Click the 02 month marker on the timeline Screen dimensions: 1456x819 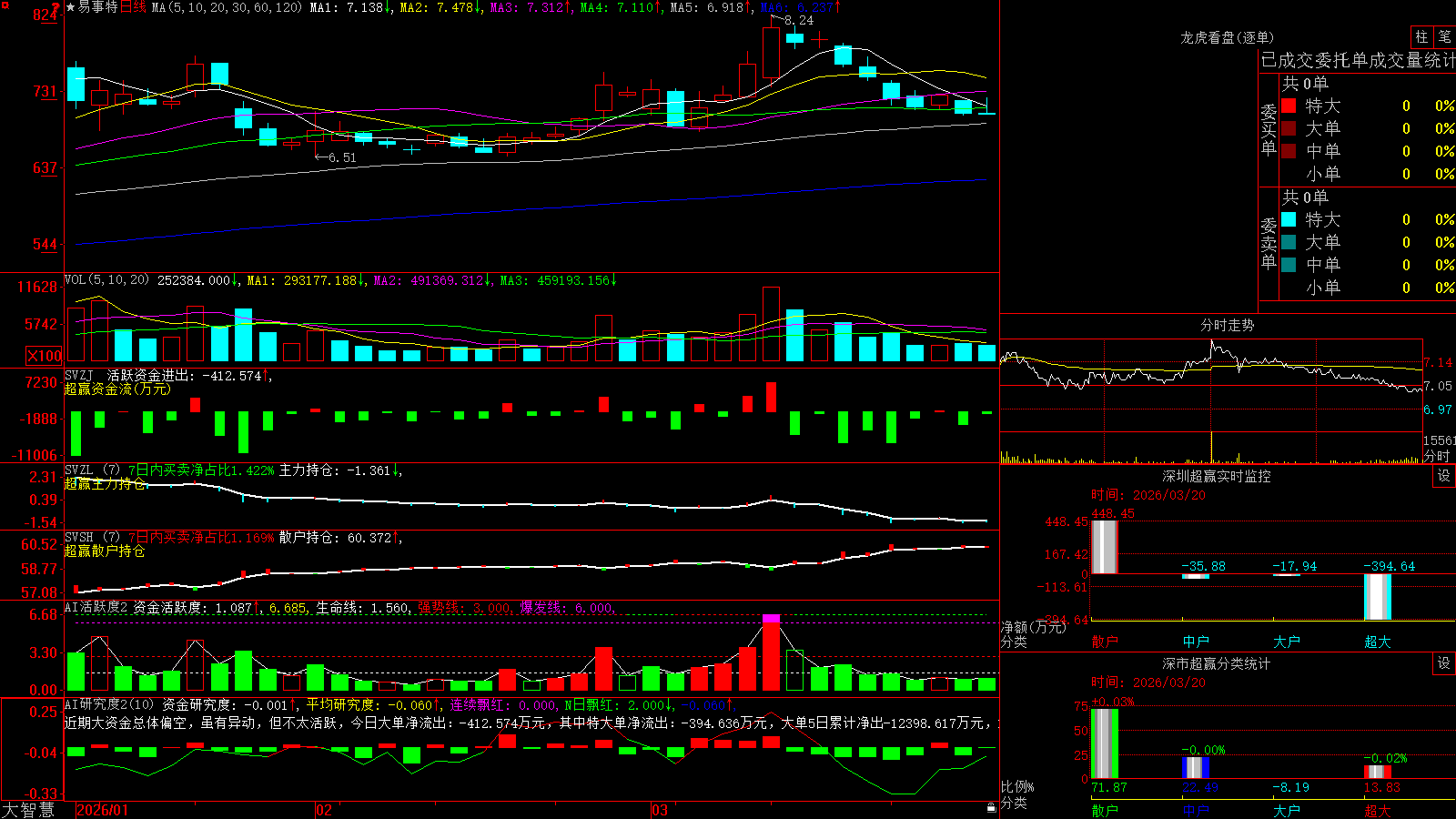pyautogui.click(x=324, y=810)
